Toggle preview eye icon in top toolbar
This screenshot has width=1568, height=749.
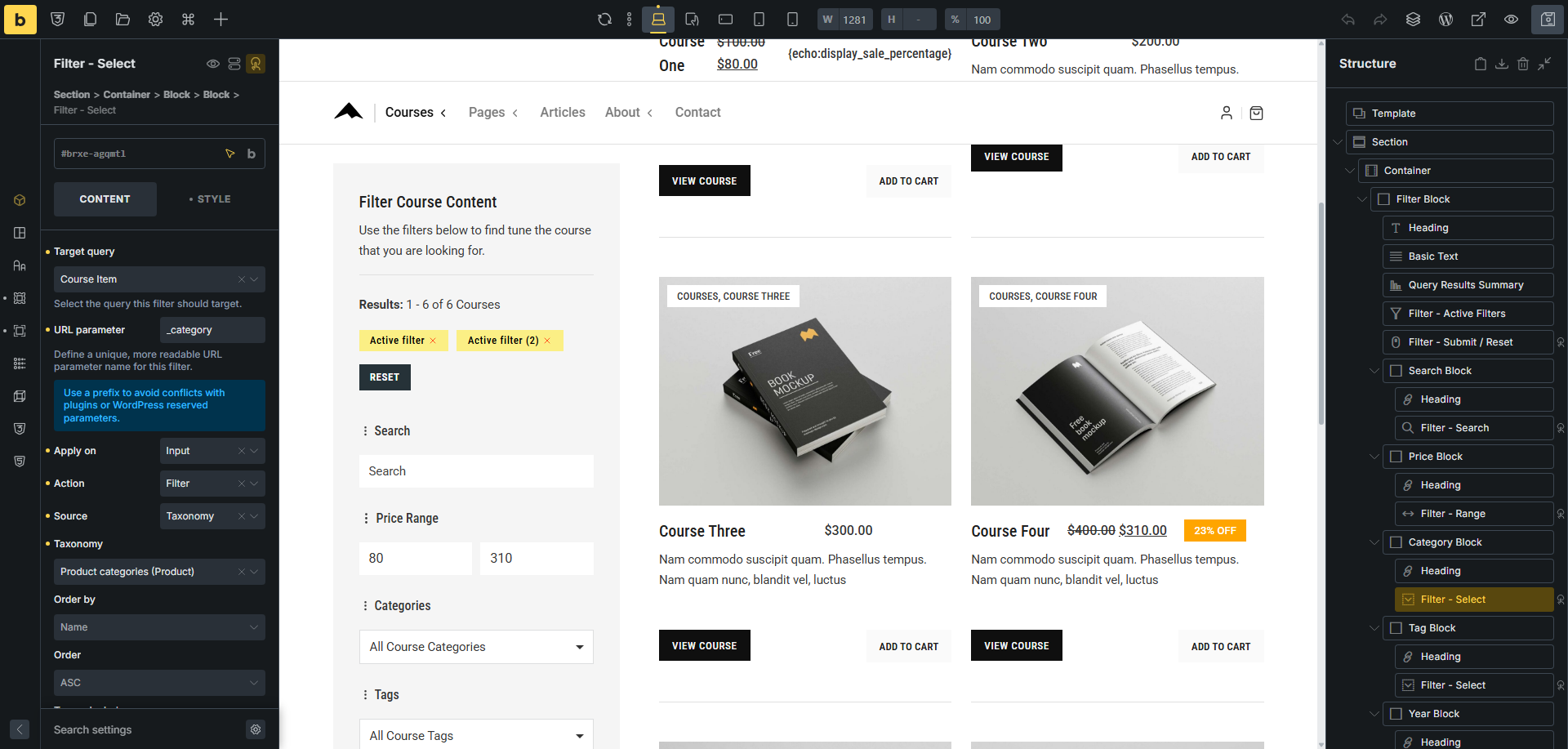1511,20
